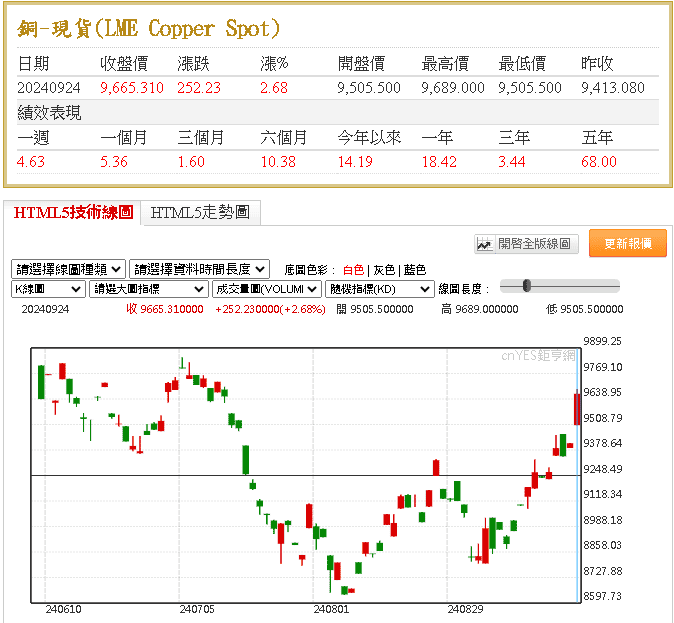Screen dimensions: 674x623
Task: Click the 線圖長度 slider handle
Action: tap(527, 286)
